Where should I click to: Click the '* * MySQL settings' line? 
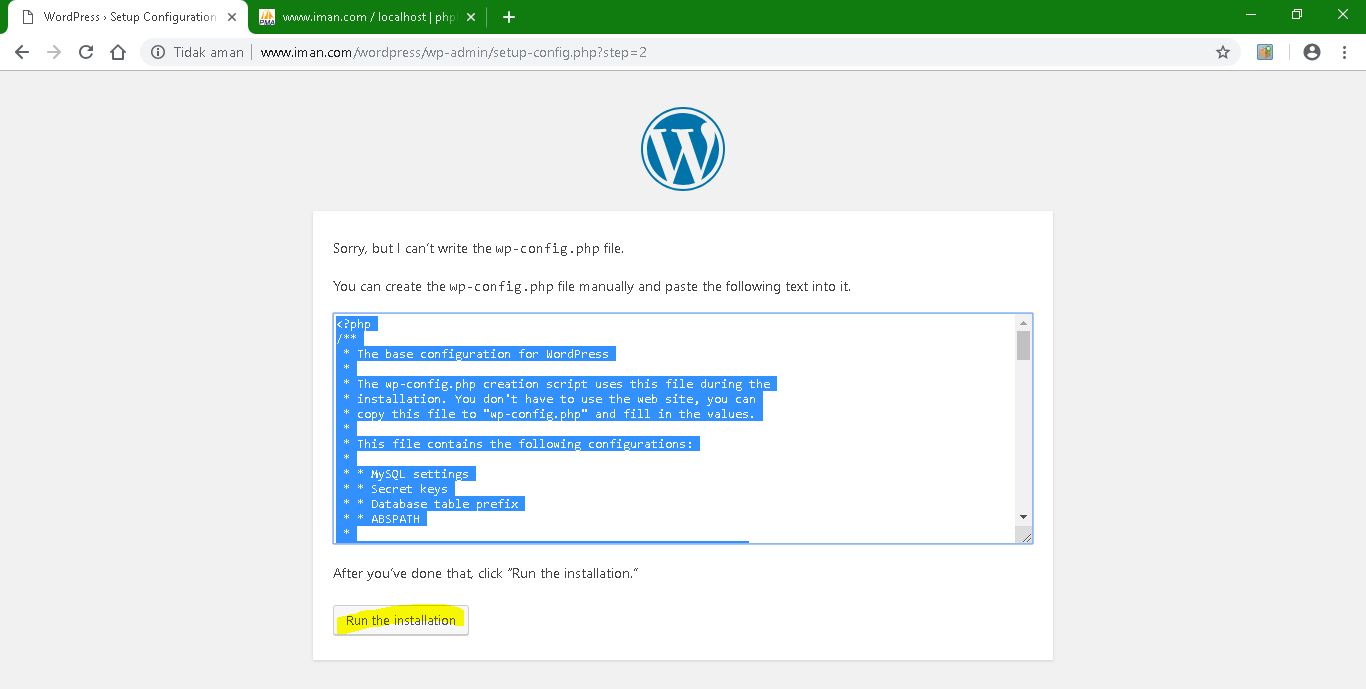pyautogui.click(x=406, y=474)
